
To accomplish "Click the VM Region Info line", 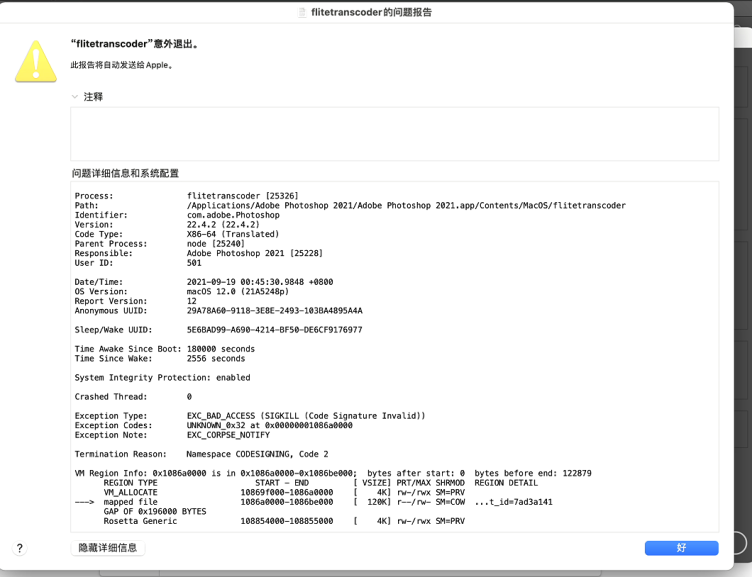I will (x=333, y=473).
